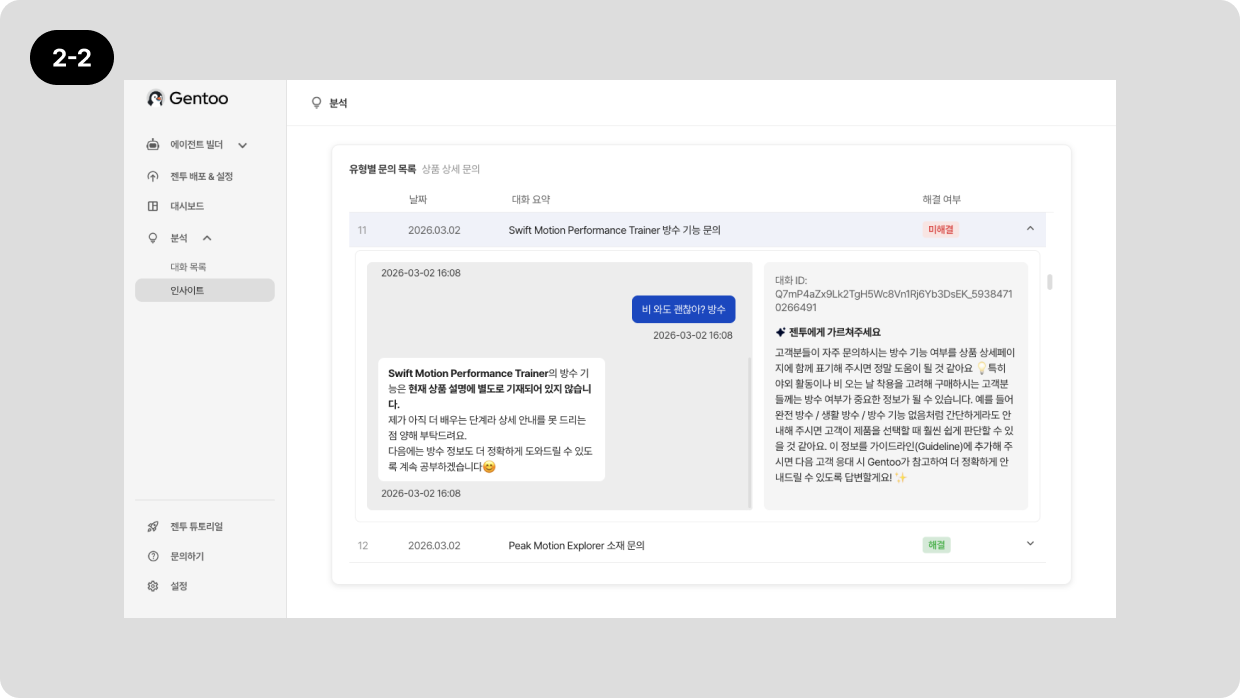The height and width of the screenshot is (698, 1240).
Task: Click the 대시보드 layout icon
Action: [x=153, y=206]
